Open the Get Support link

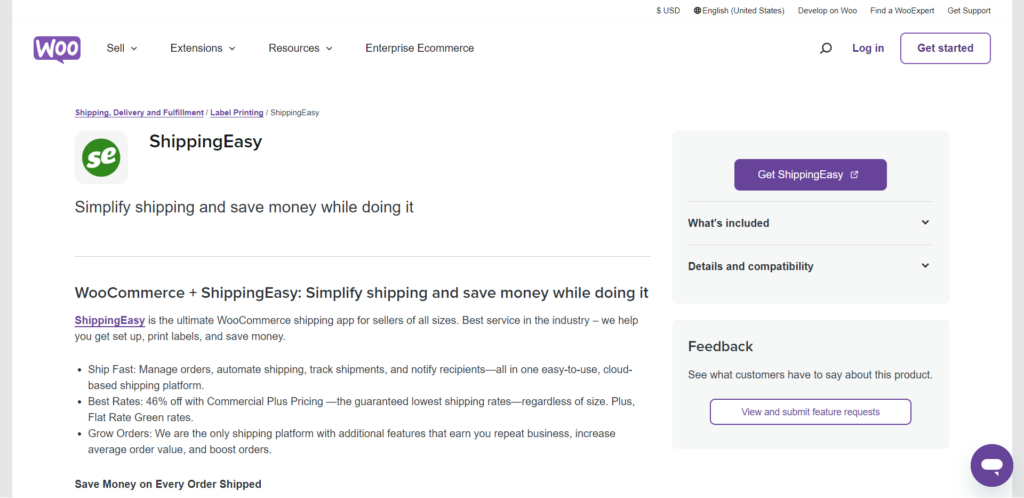click(969, 11)
